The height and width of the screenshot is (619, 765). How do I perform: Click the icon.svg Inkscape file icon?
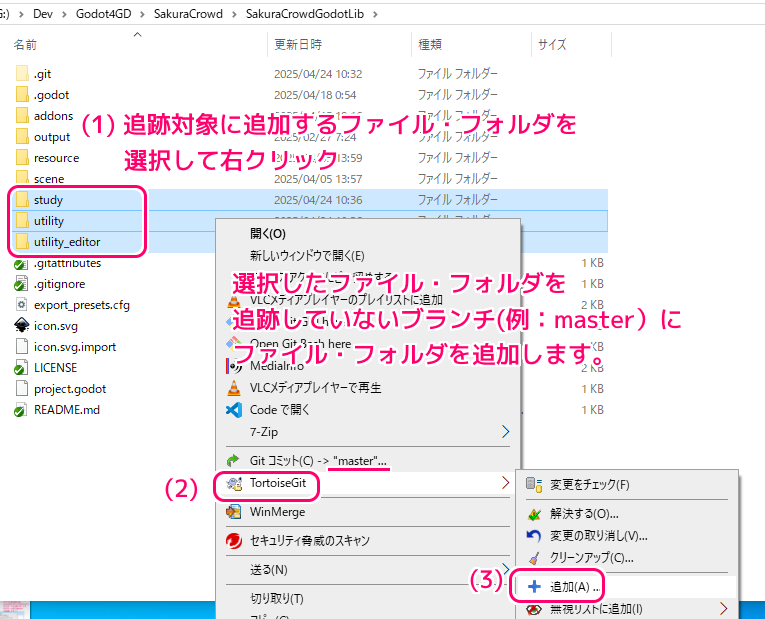[x=21, y=325]
